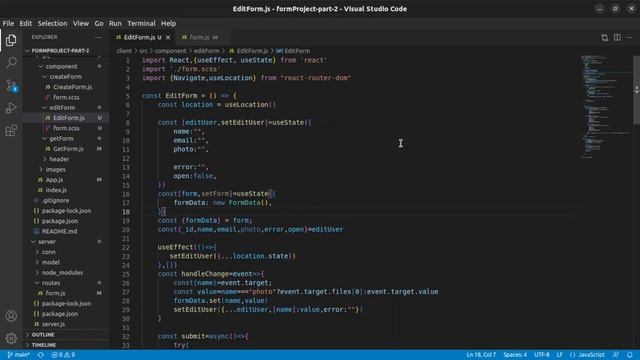
Task: Open the Accounts menu icon
Action: pyautogui.click(x=11, y=316)
